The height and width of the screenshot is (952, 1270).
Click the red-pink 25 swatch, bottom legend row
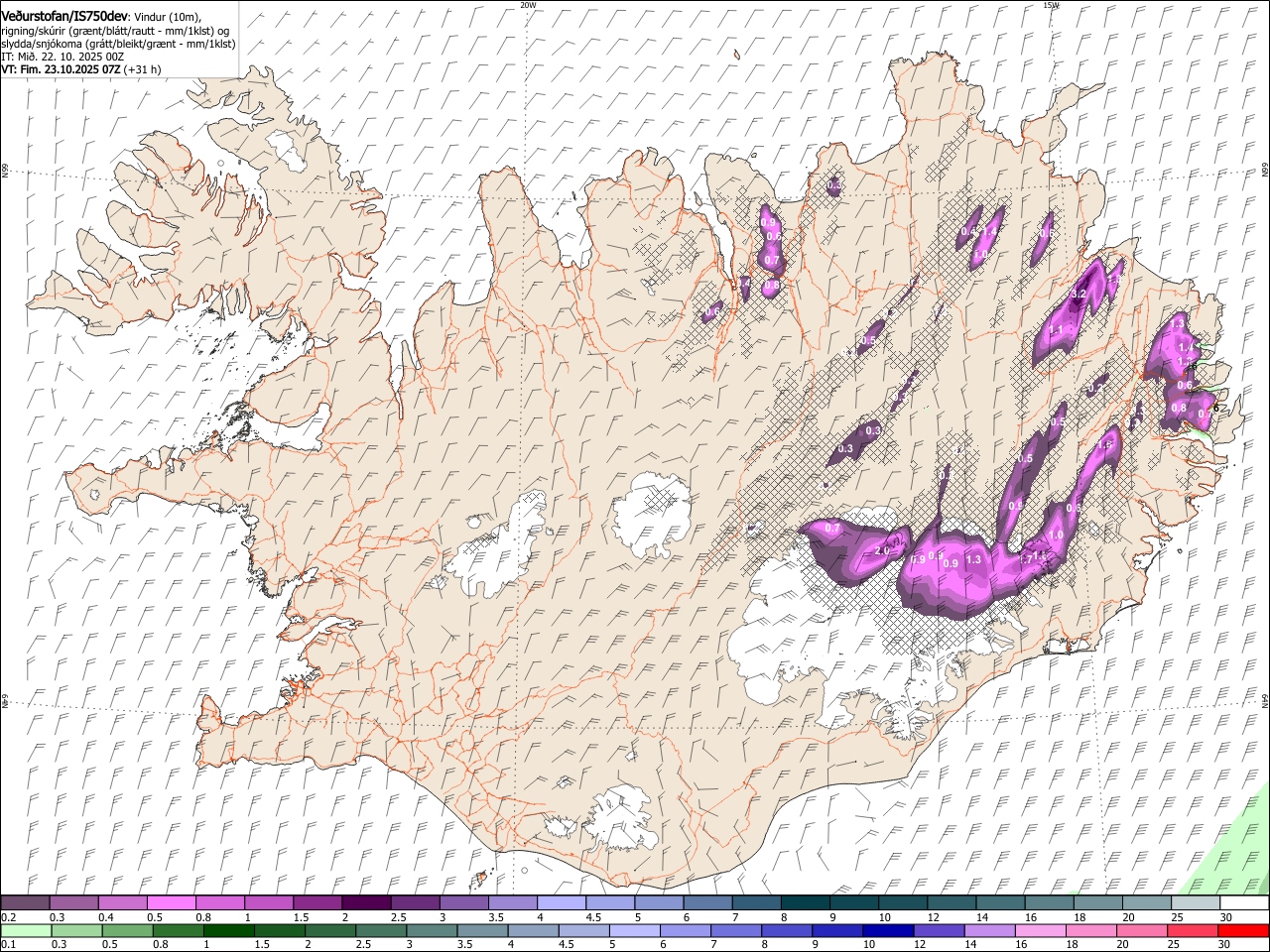point(1193,931)
